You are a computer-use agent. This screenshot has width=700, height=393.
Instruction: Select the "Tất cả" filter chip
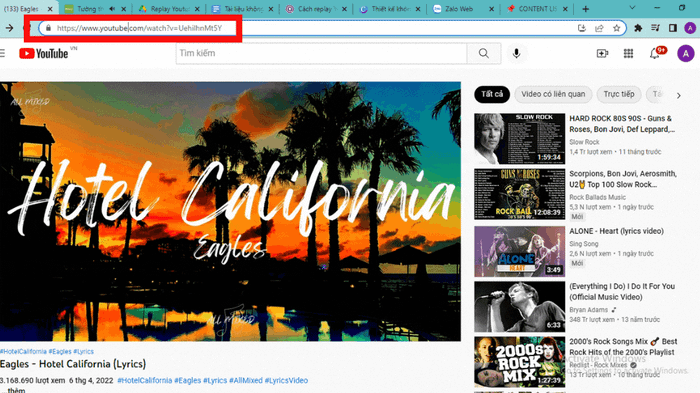[492, 94]
